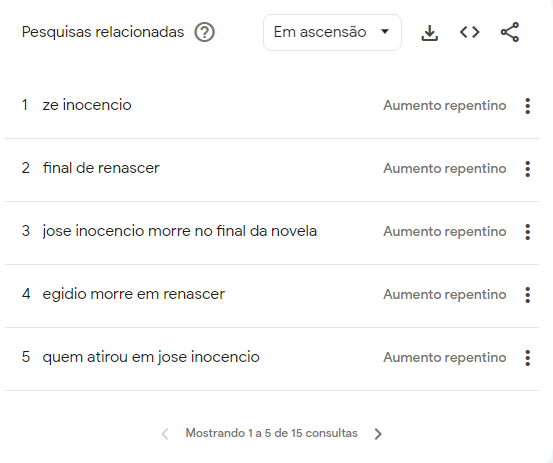Select Aumento repentino for egidio morre row
This screenshot has width=553, height=463.
[445, 294]
